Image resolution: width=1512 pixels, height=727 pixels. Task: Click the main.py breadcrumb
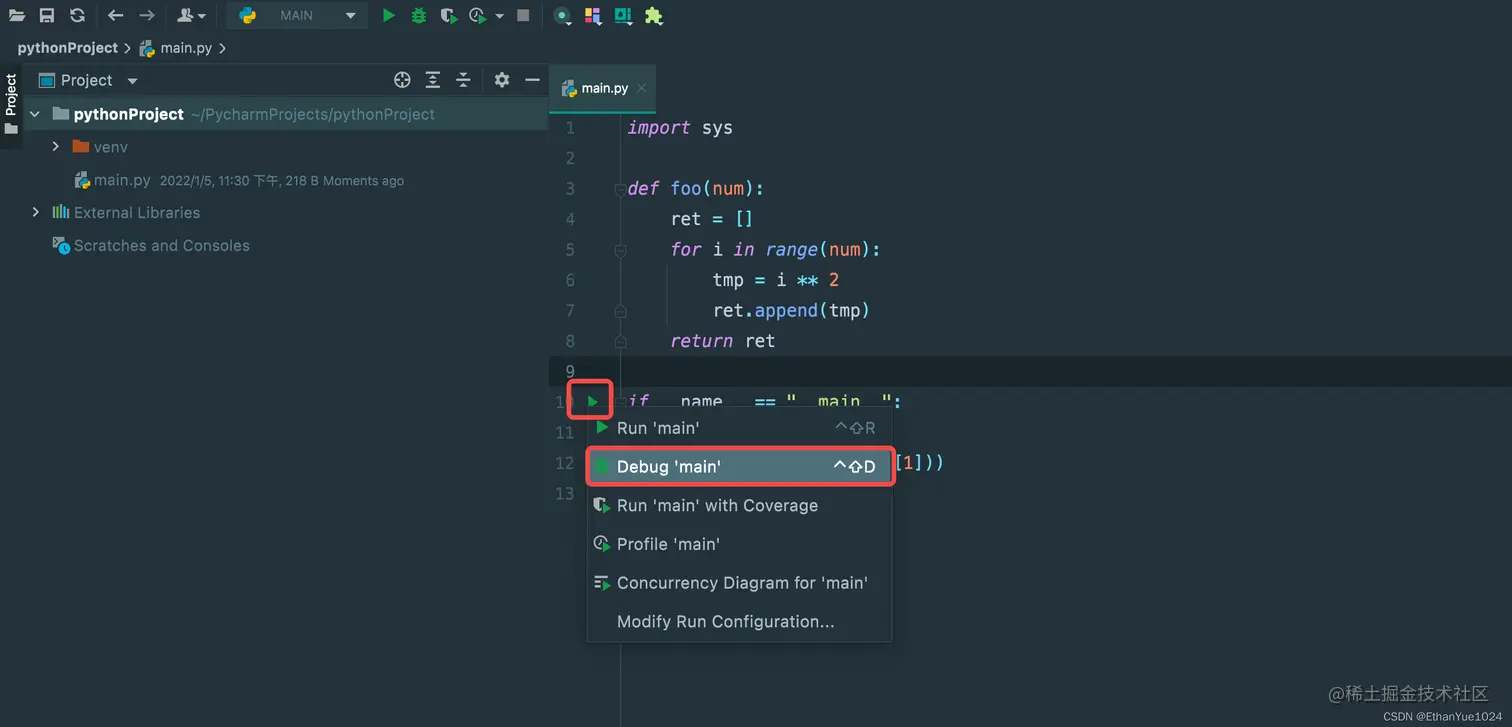coord(176,48)
